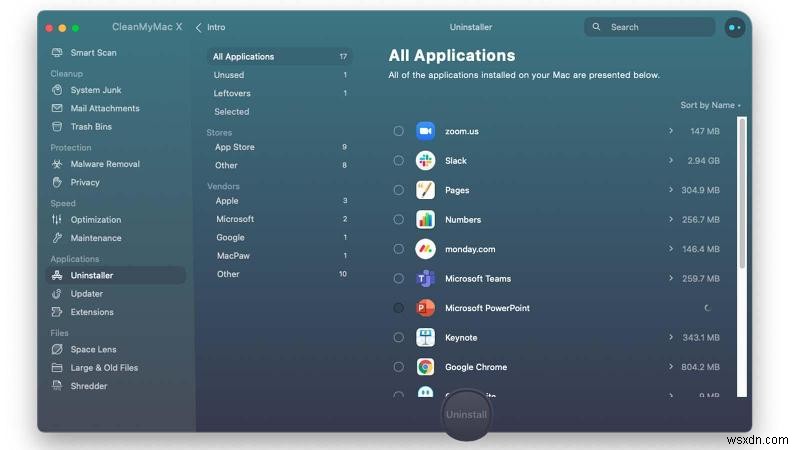Click the monday.com app icon
Screen dimensions: 800x450
(x=425, y=249)
